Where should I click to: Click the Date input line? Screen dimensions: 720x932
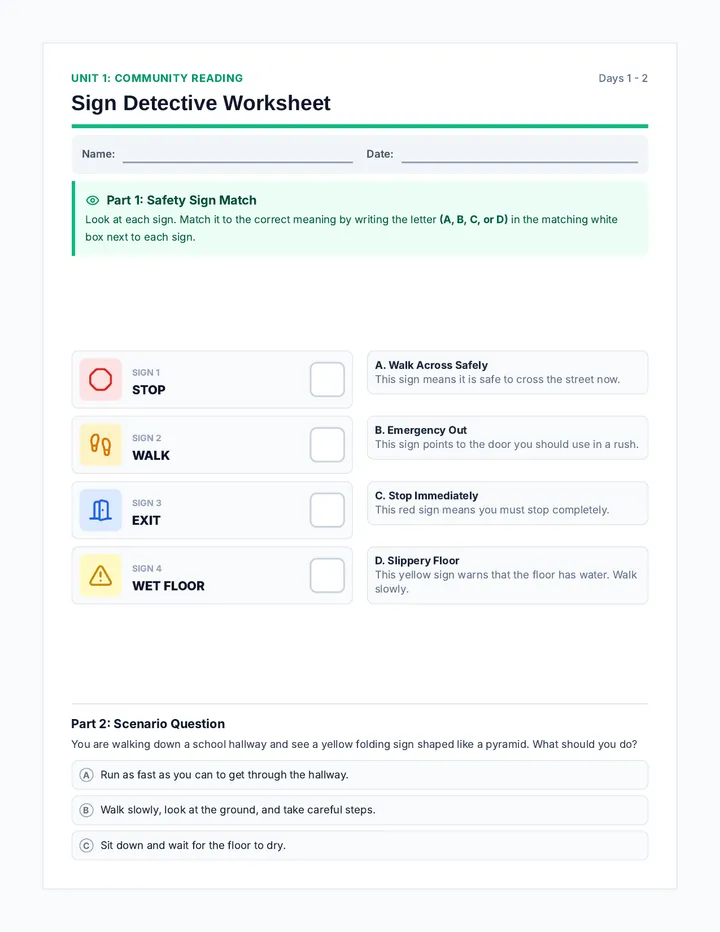520,155
